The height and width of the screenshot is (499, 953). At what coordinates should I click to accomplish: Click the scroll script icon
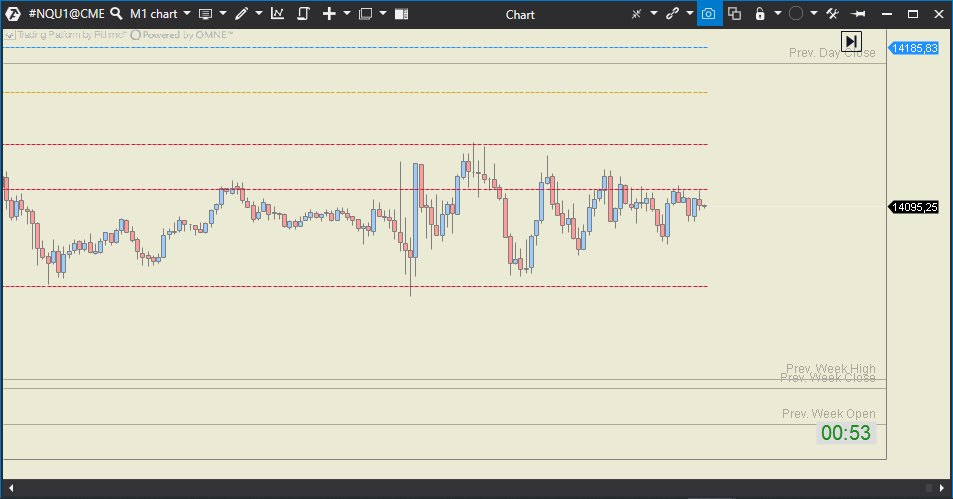pos(303,13)
